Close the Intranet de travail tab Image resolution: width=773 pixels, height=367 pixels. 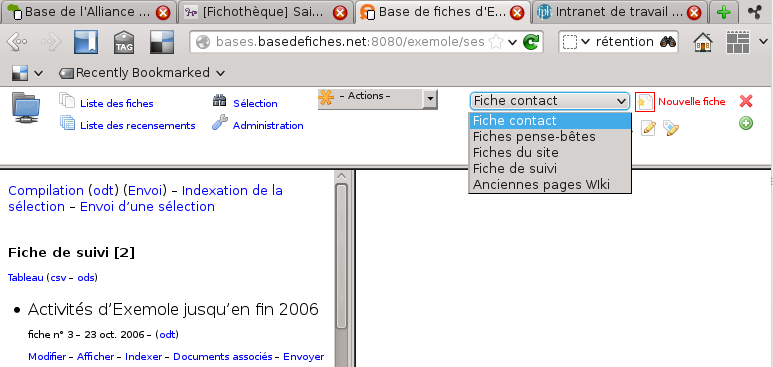coord(694,12)
